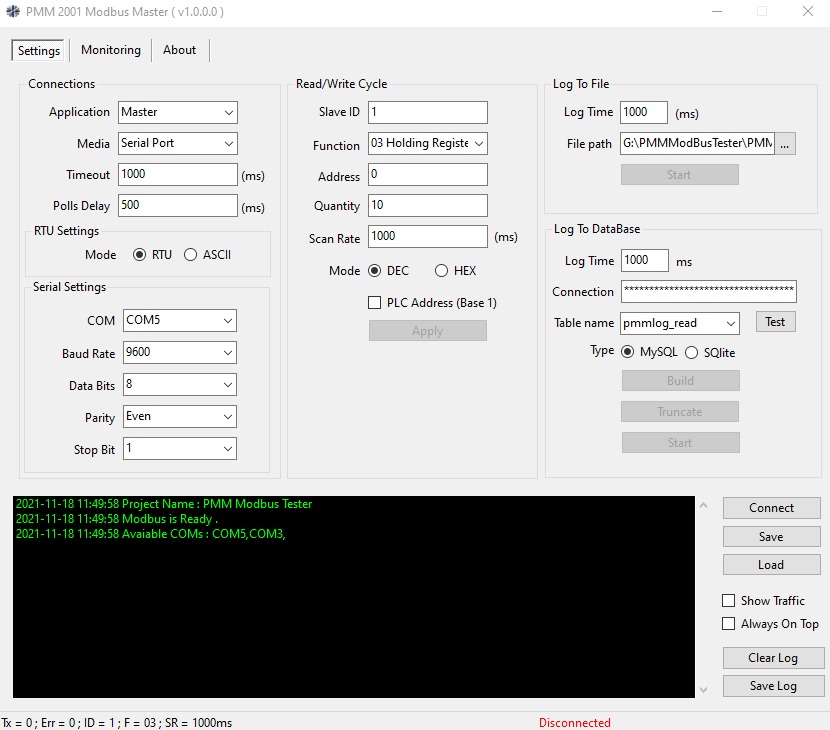Expand the Parity dropdown showing Even

180,417
